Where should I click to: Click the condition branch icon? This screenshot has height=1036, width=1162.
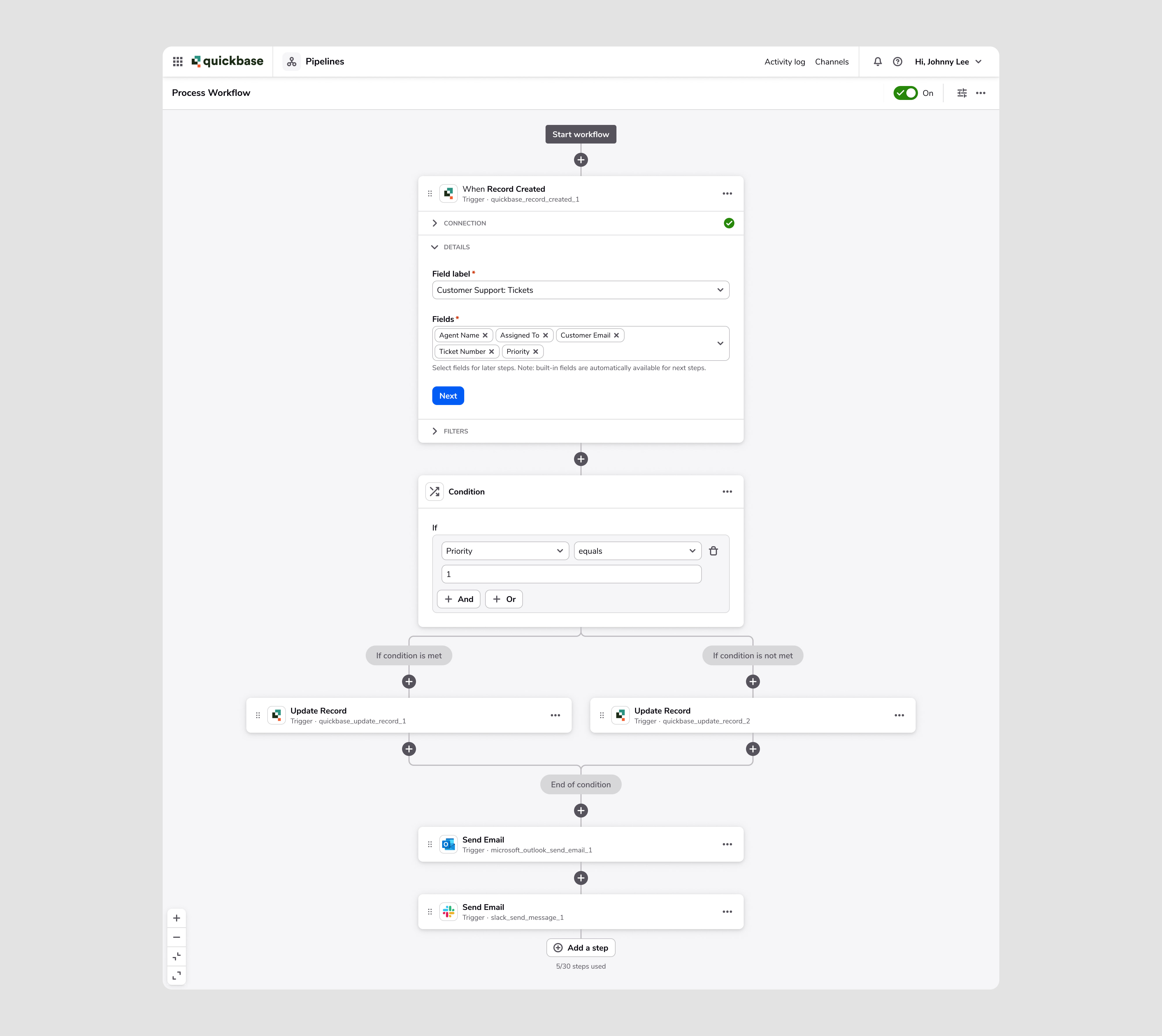tap(435, 491)
